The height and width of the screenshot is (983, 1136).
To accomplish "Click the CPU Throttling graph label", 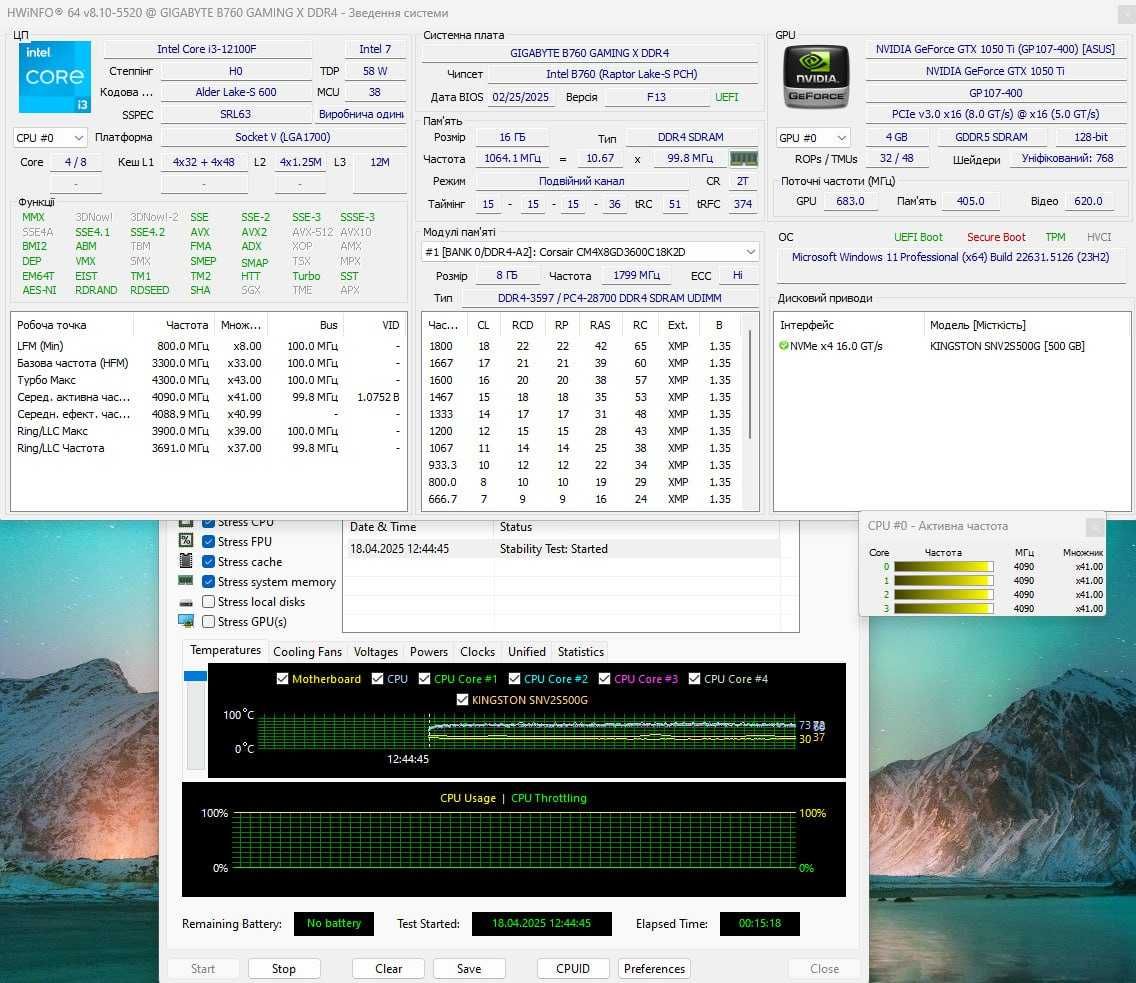I will coord(548,798).
